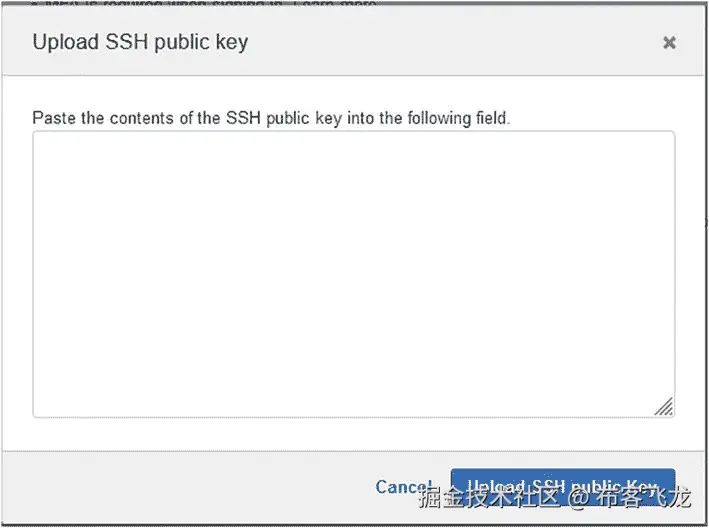Image resolution: width=709 pixels, height=528 pixels.
Task: Click the "Upload SSH public key" dialog title
Action: [x=140, y=42]
